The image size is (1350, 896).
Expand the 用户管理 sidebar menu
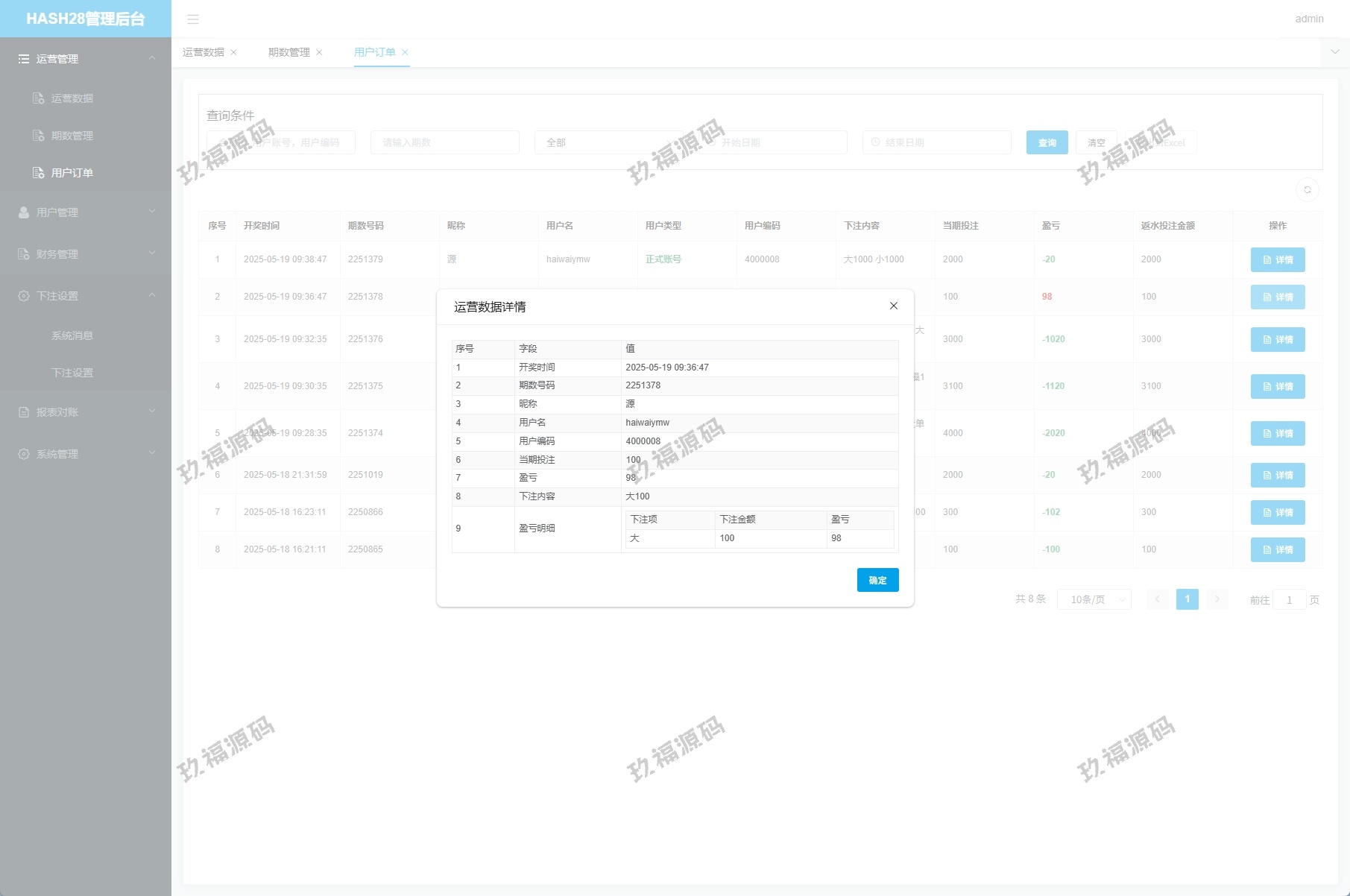(x=86, y=212)
